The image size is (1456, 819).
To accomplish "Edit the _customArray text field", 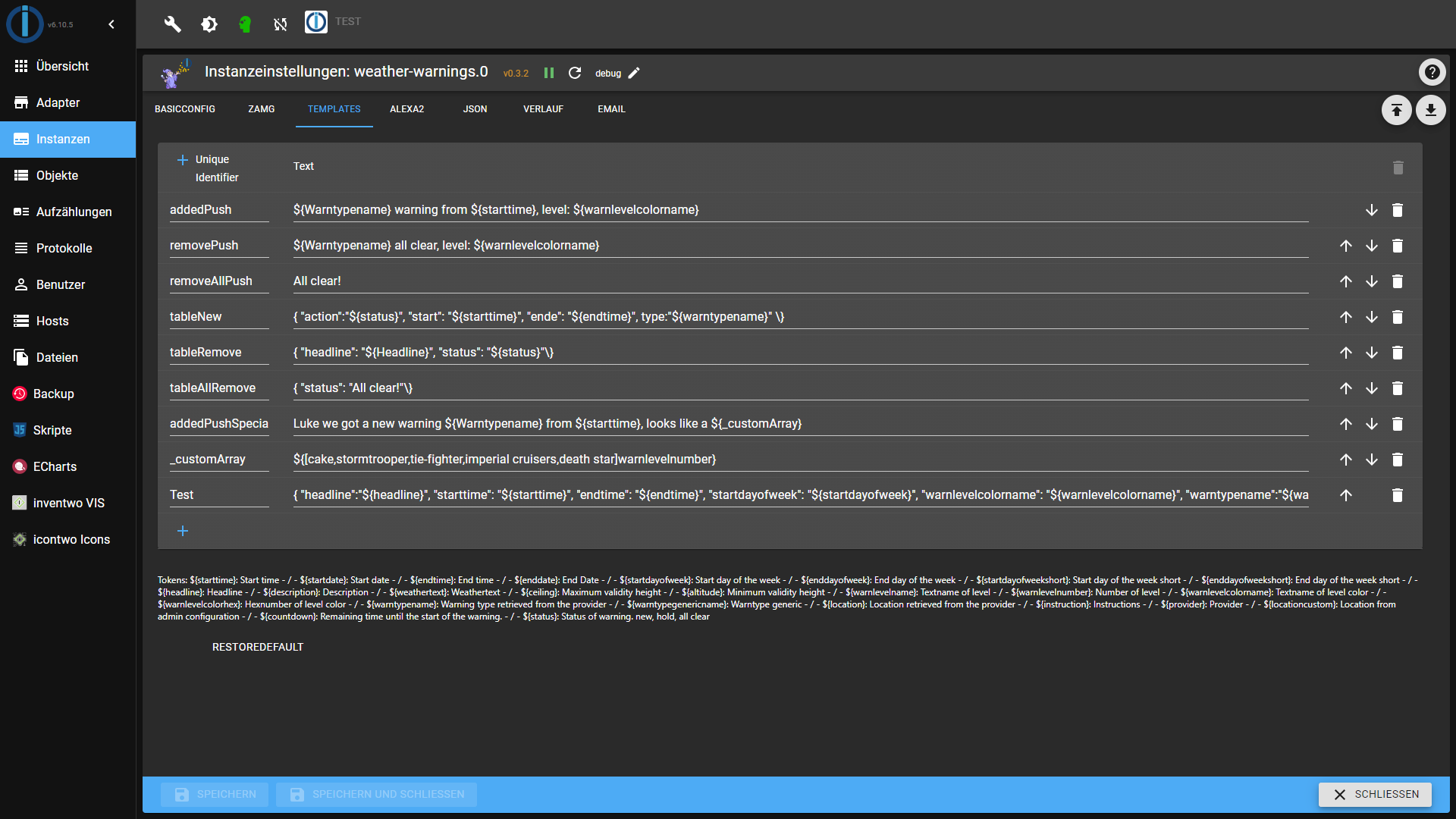I will [801, 460].
